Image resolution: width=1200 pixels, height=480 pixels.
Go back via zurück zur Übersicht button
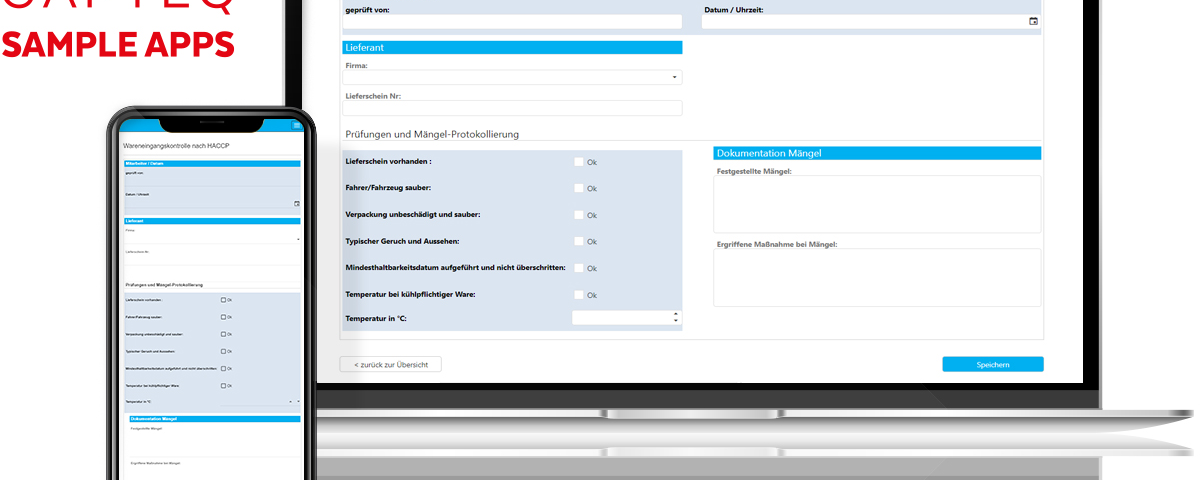pos(390,365)
